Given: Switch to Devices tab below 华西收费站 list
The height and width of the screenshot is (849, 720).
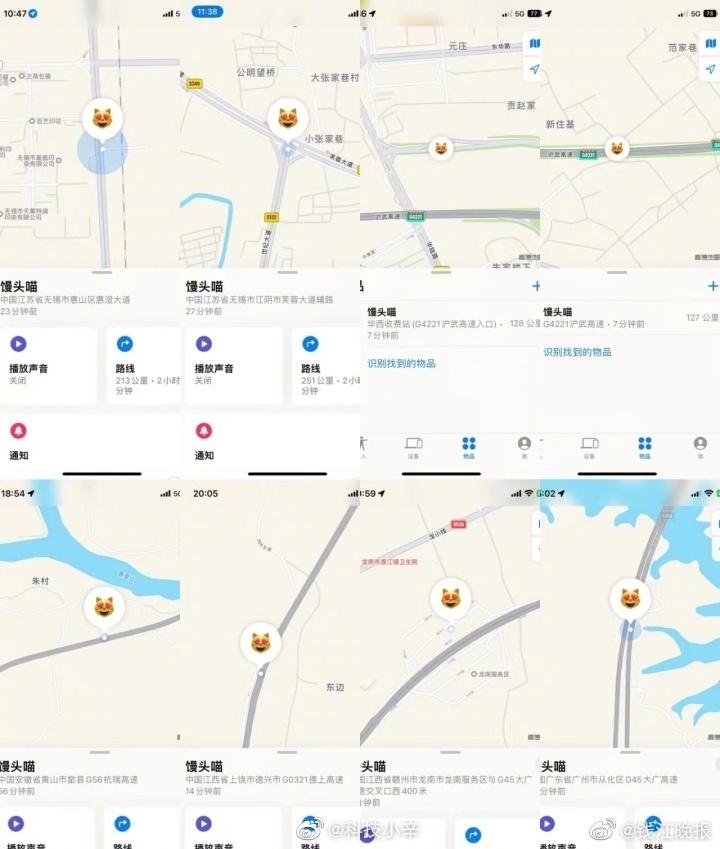Looking at the screenshot, I should (x=414, y=448).
